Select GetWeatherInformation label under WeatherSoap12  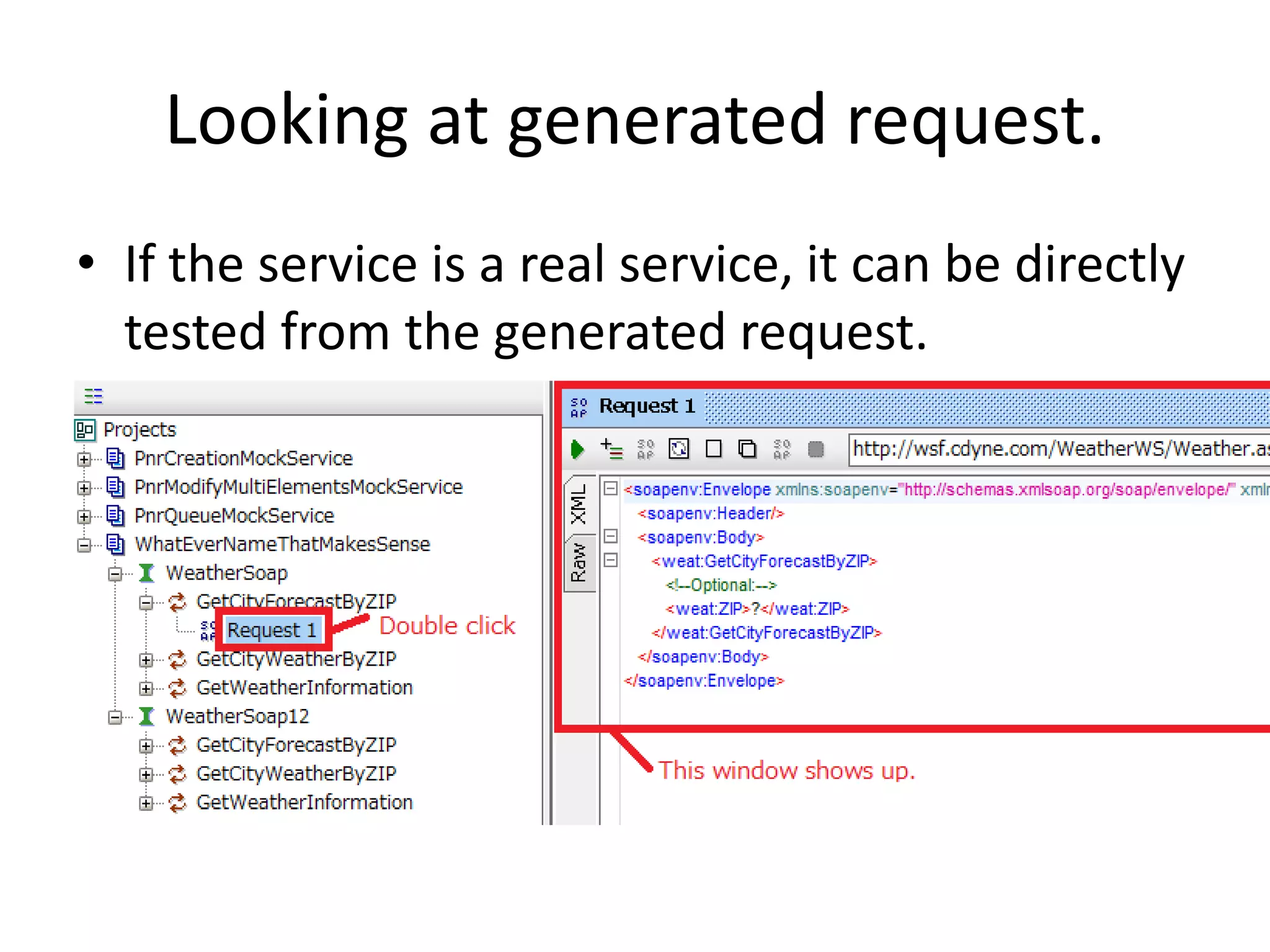click(304, 802)
